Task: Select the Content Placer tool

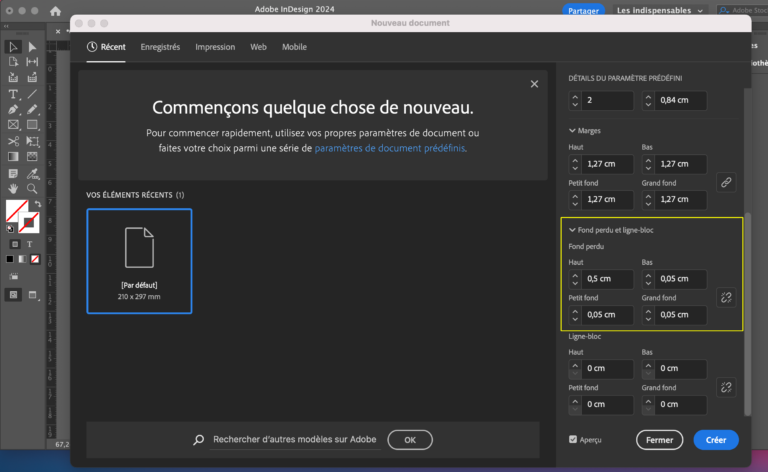Action: (32, 78)
